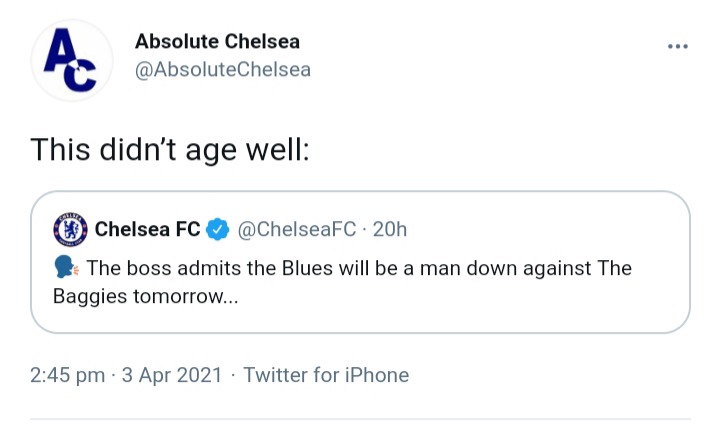Click the divider line below the tweet
720x424 pixels.
coord(360,419)
